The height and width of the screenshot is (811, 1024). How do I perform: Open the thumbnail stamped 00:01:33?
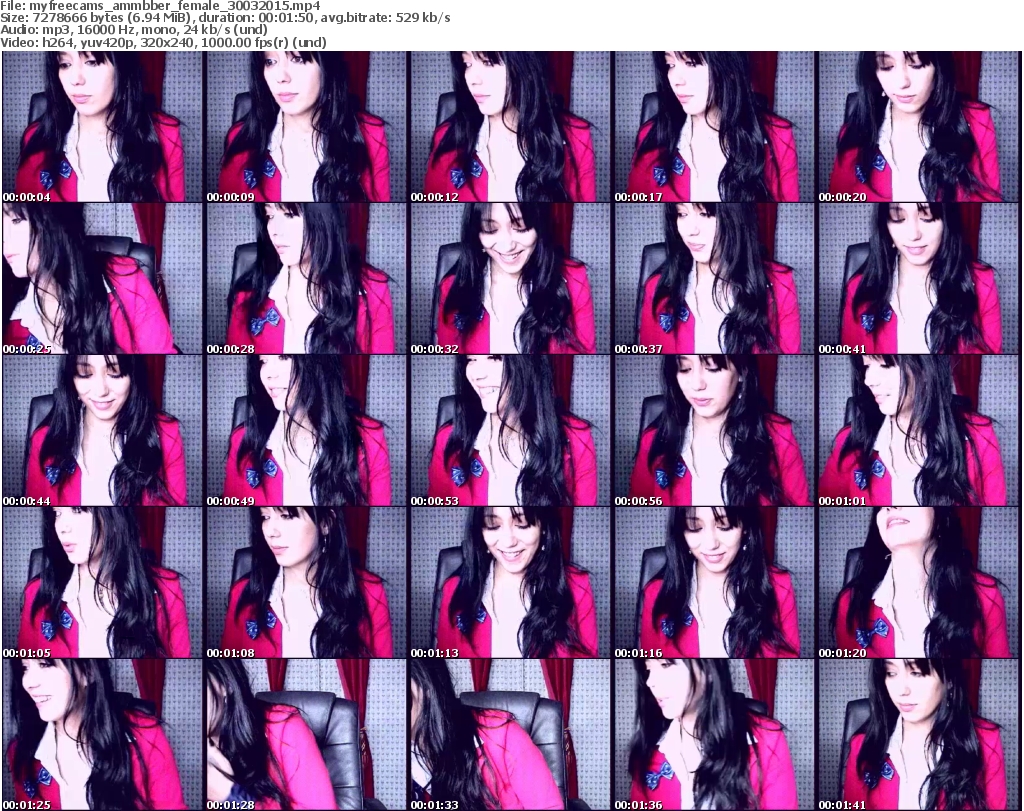(x=510, y=735)
